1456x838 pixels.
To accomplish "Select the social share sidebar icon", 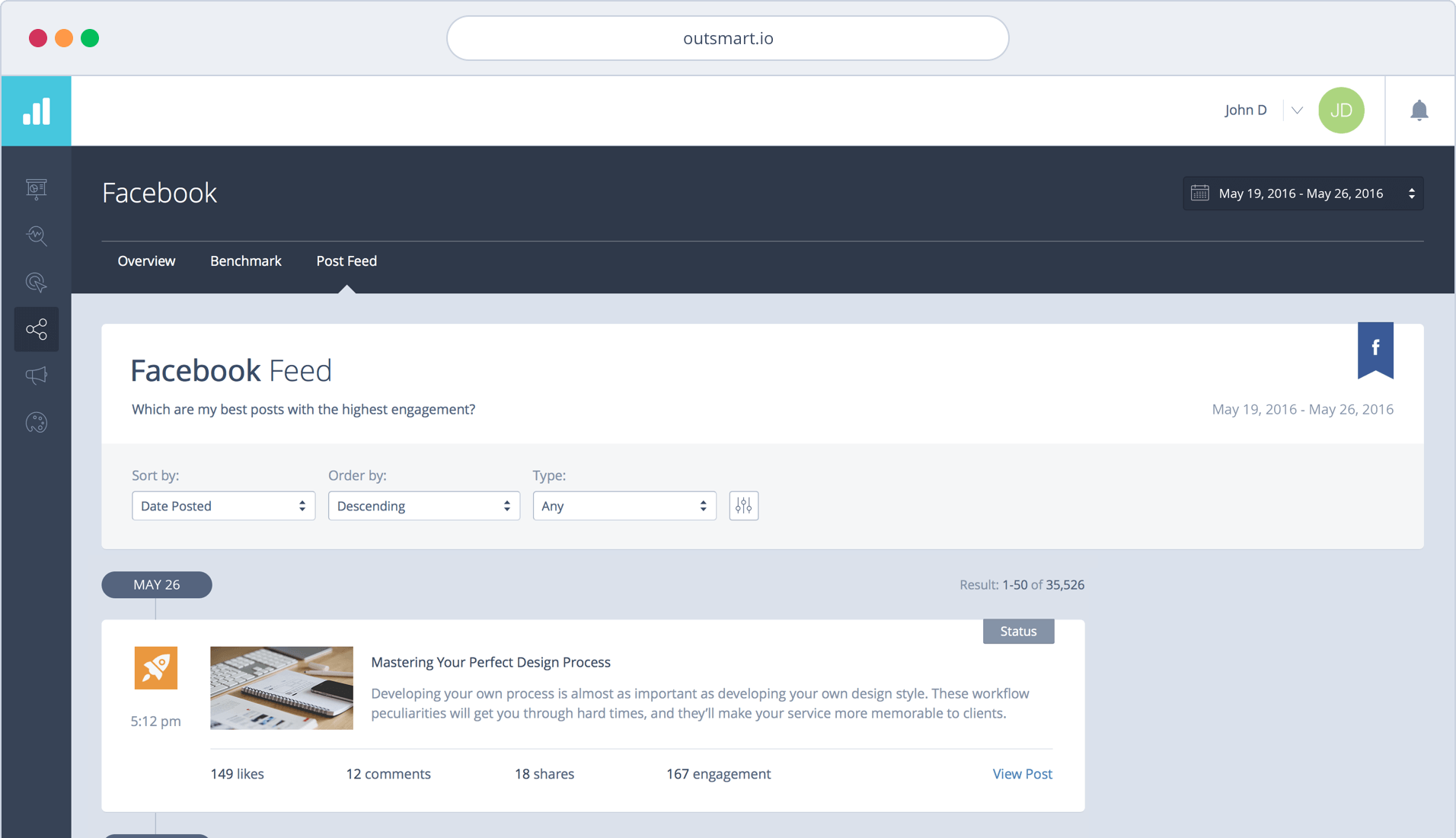I will [x=36, y=329].
